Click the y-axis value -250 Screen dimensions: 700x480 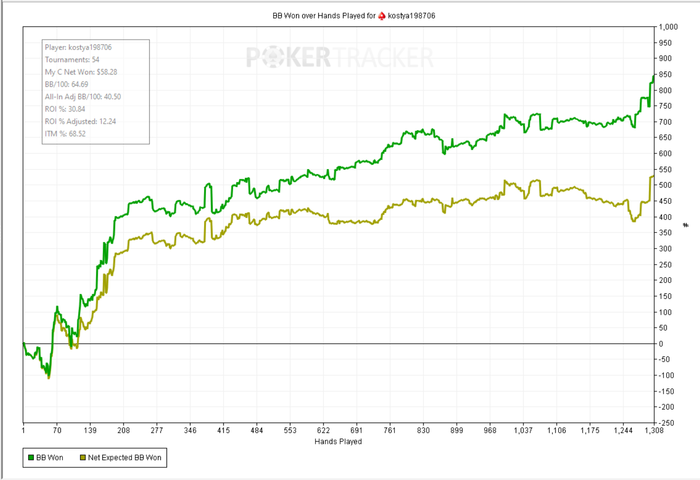[666, 423]
